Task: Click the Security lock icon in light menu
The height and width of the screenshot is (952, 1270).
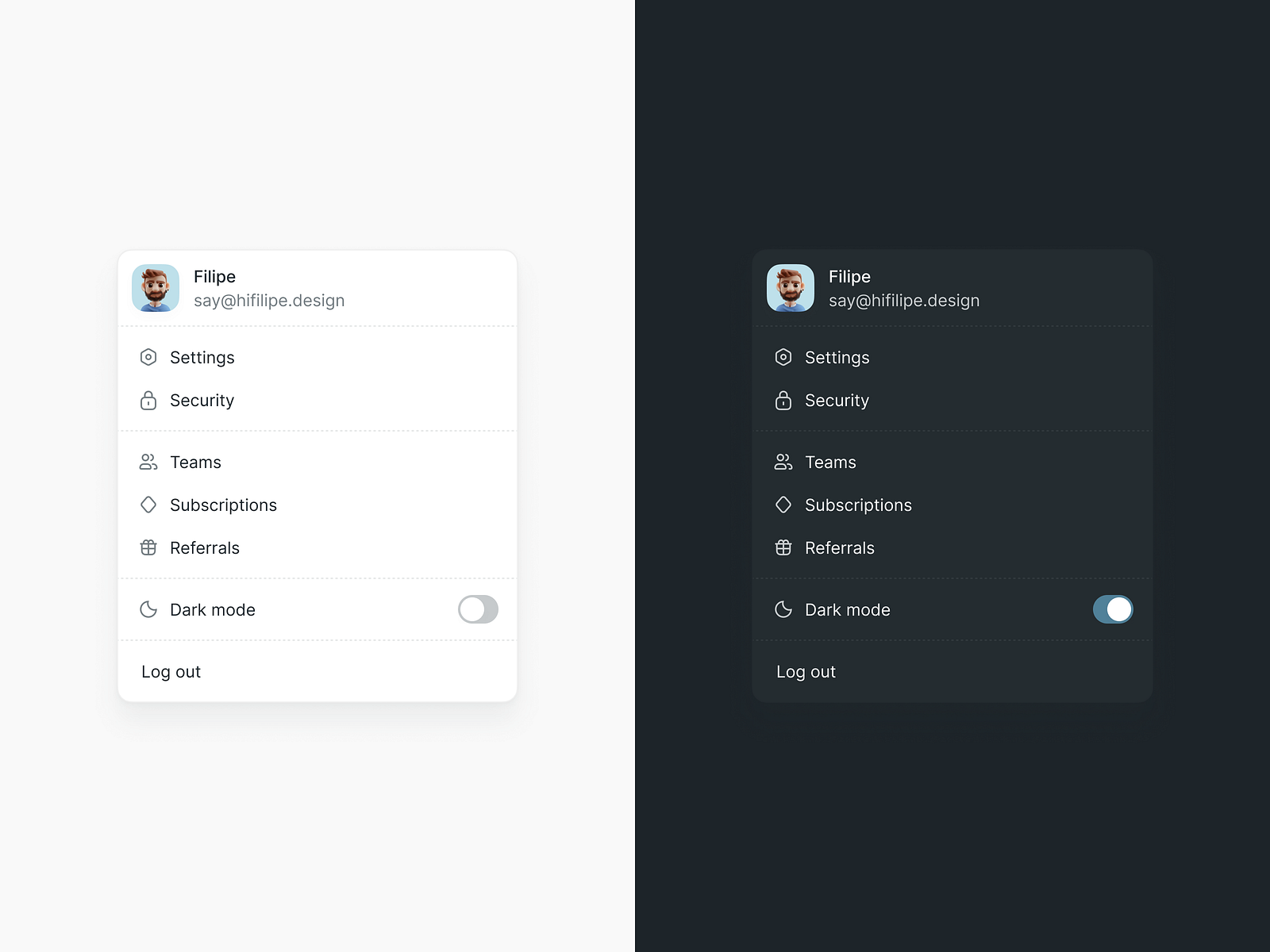Action: pyautogui.click(x=148, y=401)
